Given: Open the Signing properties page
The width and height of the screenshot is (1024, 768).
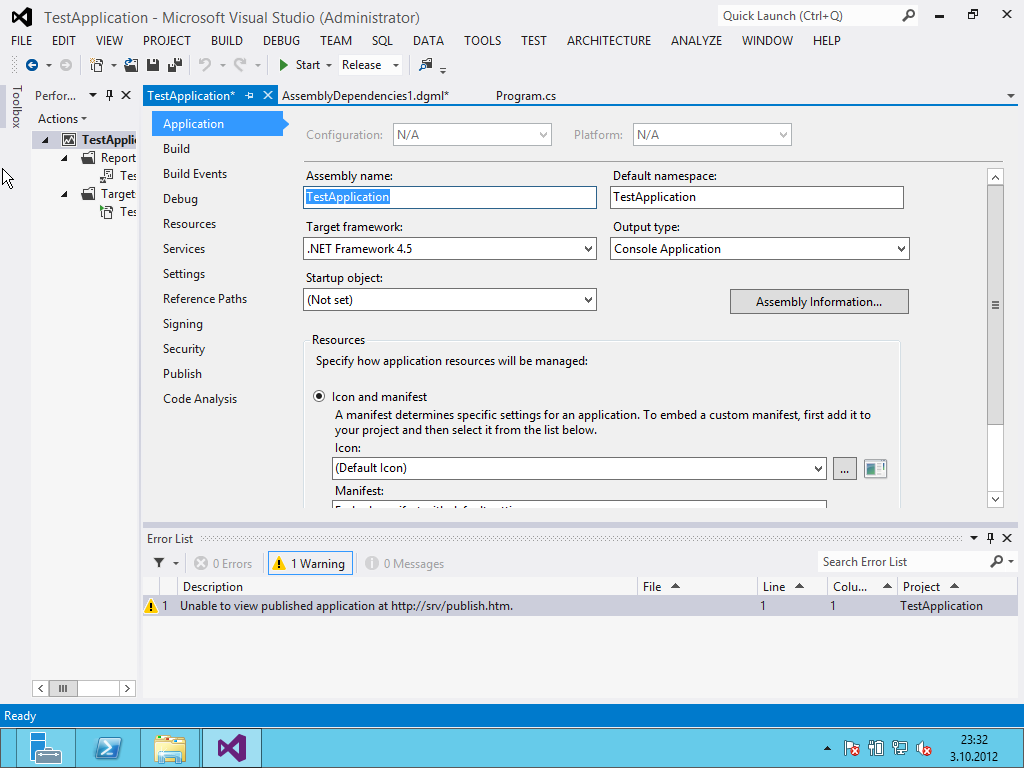Looking at the screenshot, I should (x=183, y=324).
